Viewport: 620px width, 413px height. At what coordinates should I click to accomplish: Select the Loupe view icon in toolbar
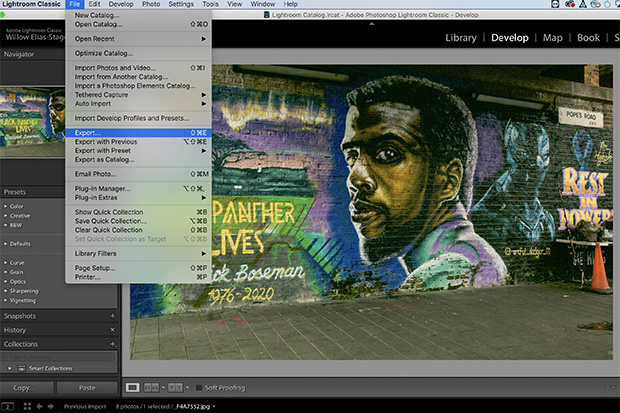tap(132, 388)
